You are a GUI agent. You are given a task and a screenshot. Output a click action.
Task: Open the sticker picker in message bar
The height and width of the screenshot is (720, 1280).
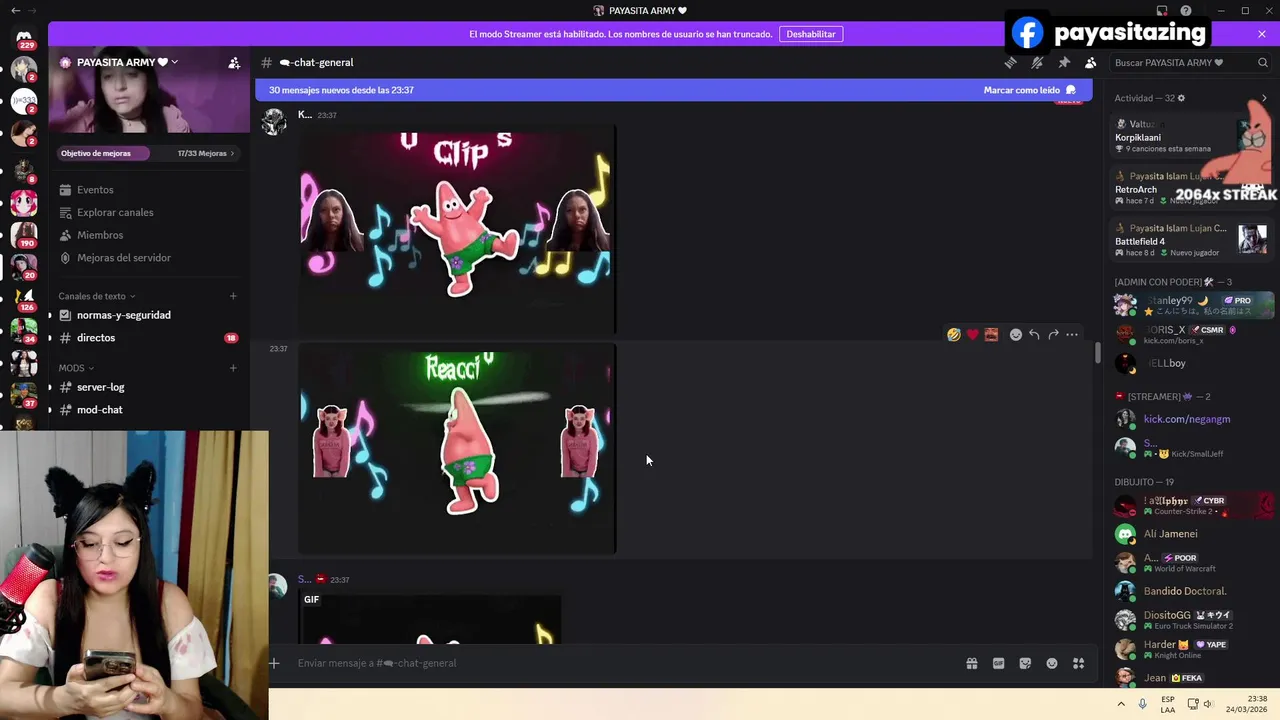pyautogui.click(x=1025, y=663)
